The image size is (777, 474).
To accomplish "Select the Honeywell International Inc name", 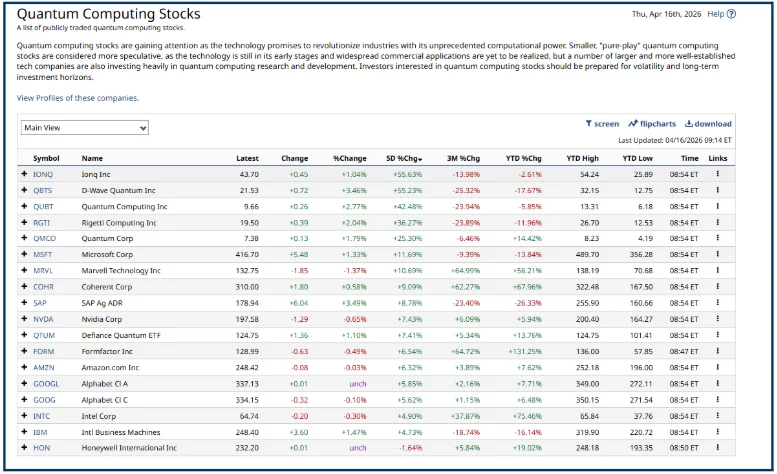I will pos(129,448).
